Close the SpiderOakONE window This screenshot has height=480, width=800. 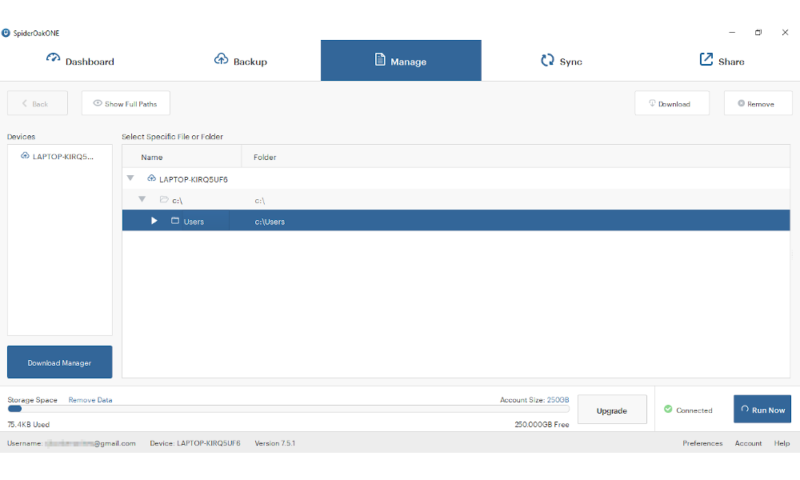coord(785,32)
